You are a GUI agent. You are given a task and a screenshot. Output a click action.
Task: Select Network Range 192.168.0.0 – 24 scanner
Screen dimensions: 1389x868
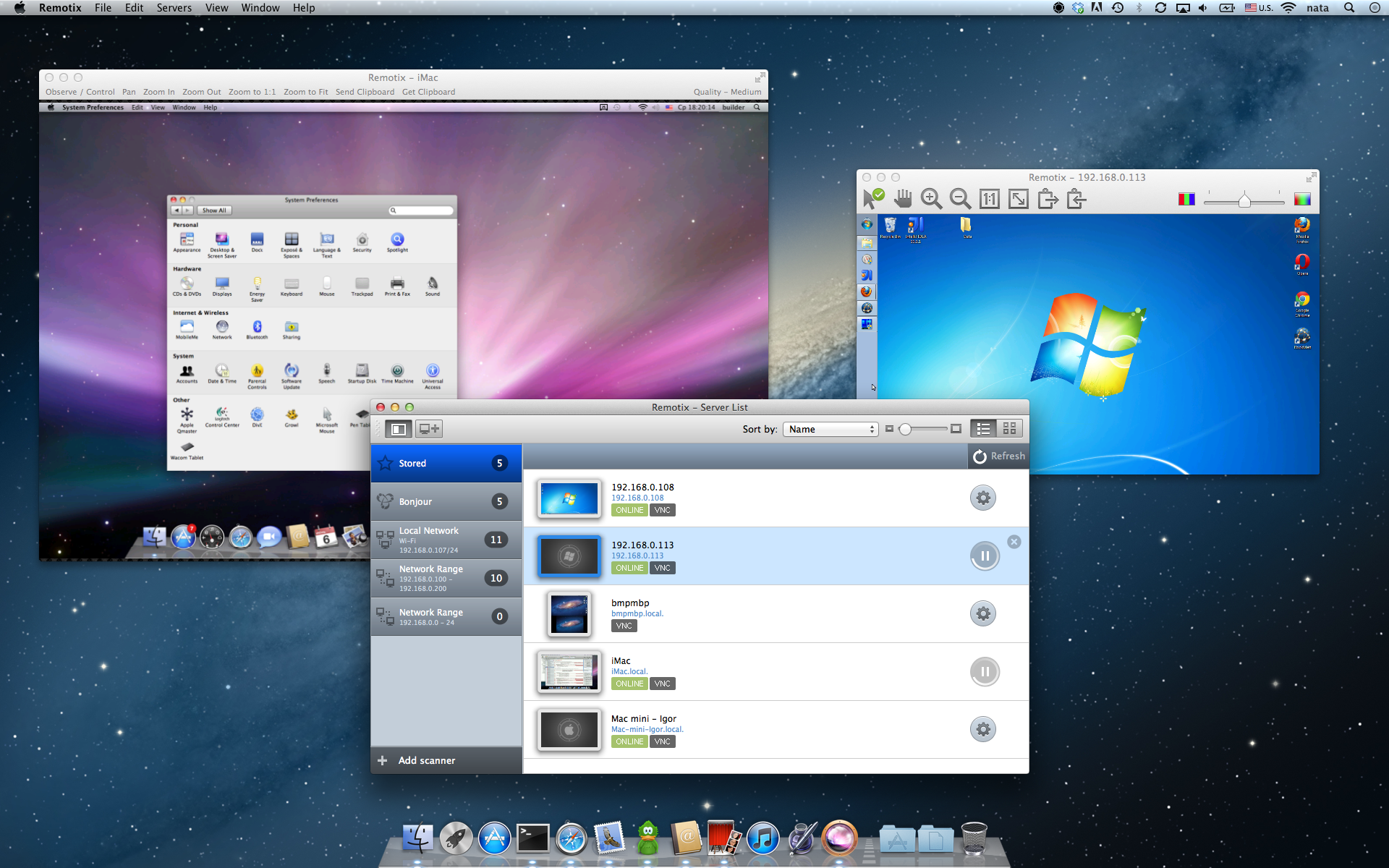446,616
